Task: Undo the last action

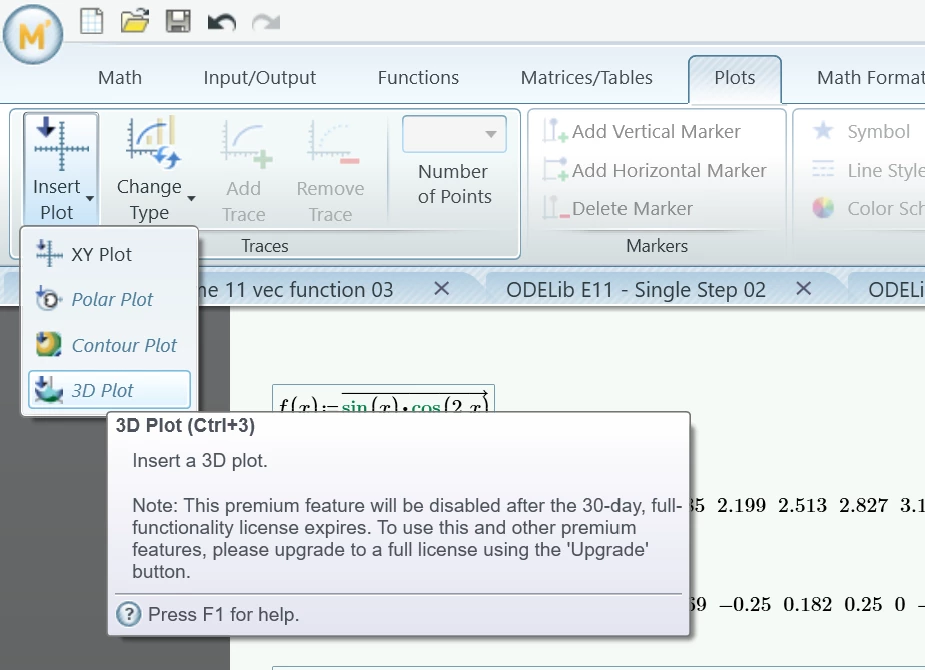Action: click(222, 22)
